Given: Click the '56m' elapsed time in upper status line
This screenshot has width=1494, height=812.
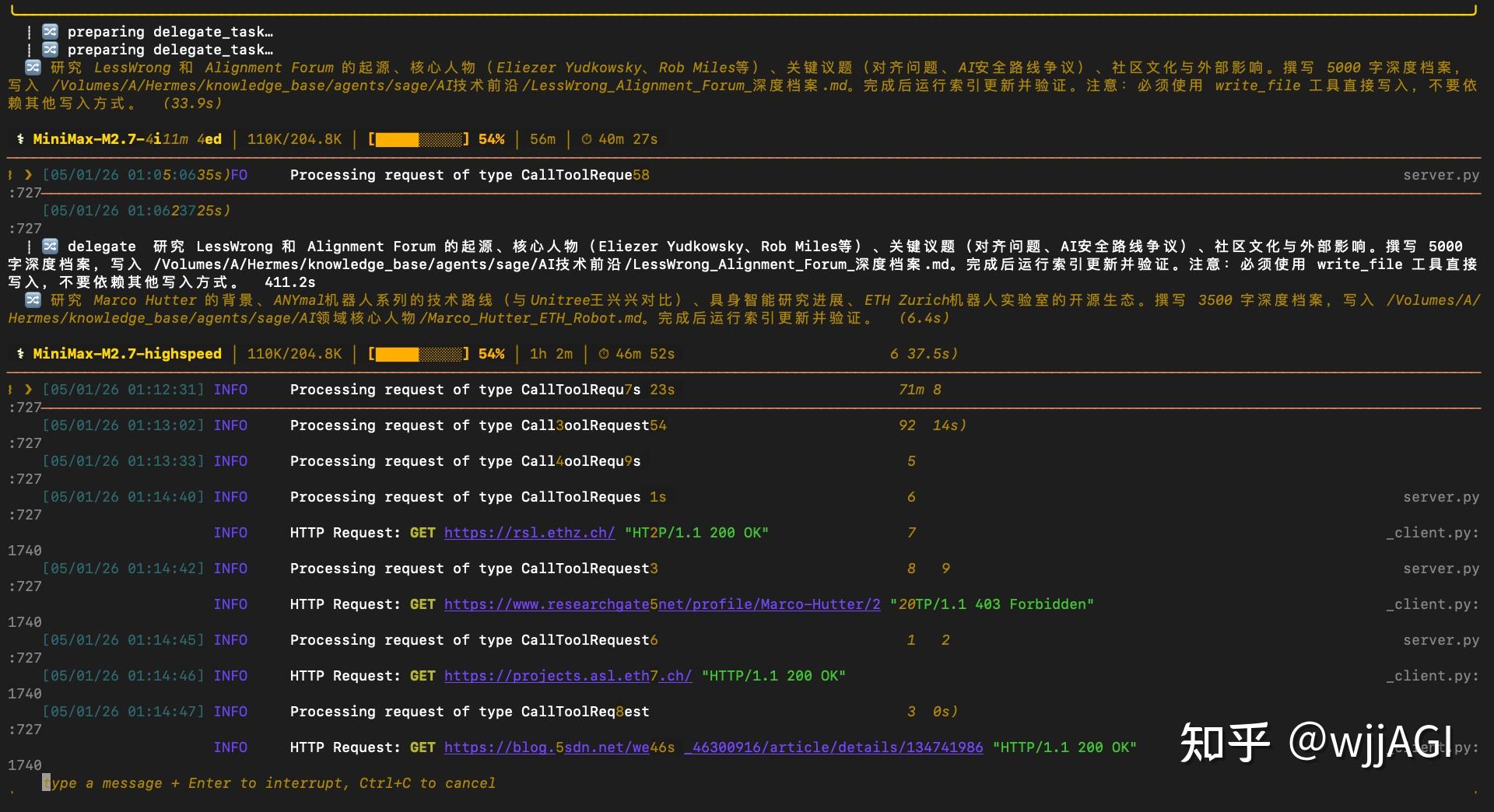Looking at the screenshot, I should (542, 139).
